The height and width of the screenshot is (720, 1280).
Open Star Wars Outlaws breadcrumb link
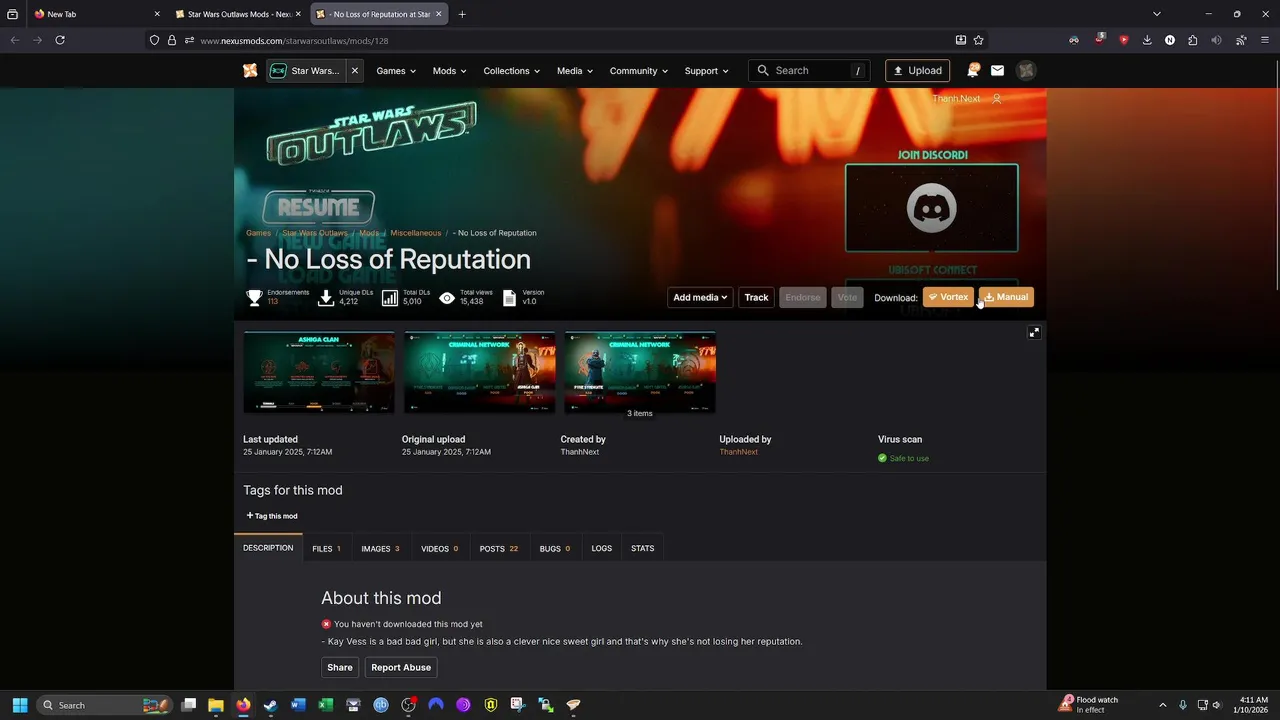pyautogui.click(x=315, y=233)
